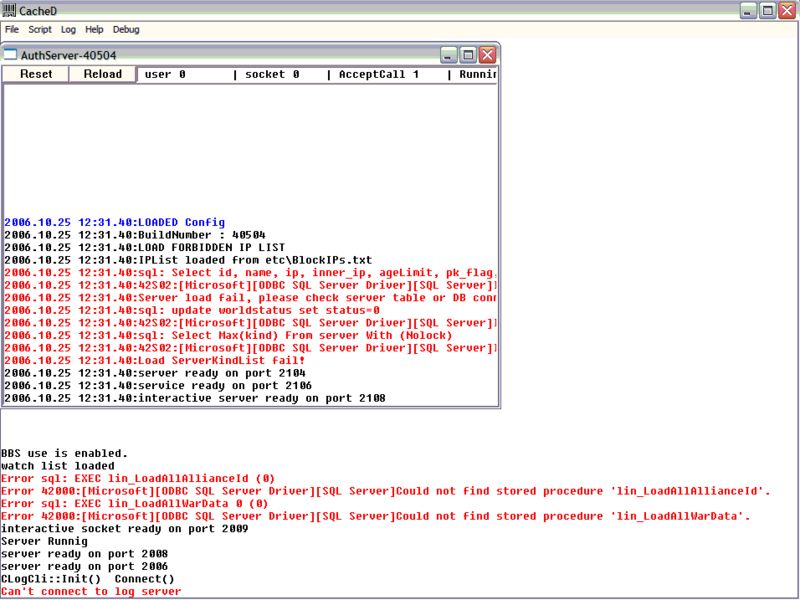Click the 'socket 0' status field
The width and height of the screenshot is (800, 600).
[272, 75]
